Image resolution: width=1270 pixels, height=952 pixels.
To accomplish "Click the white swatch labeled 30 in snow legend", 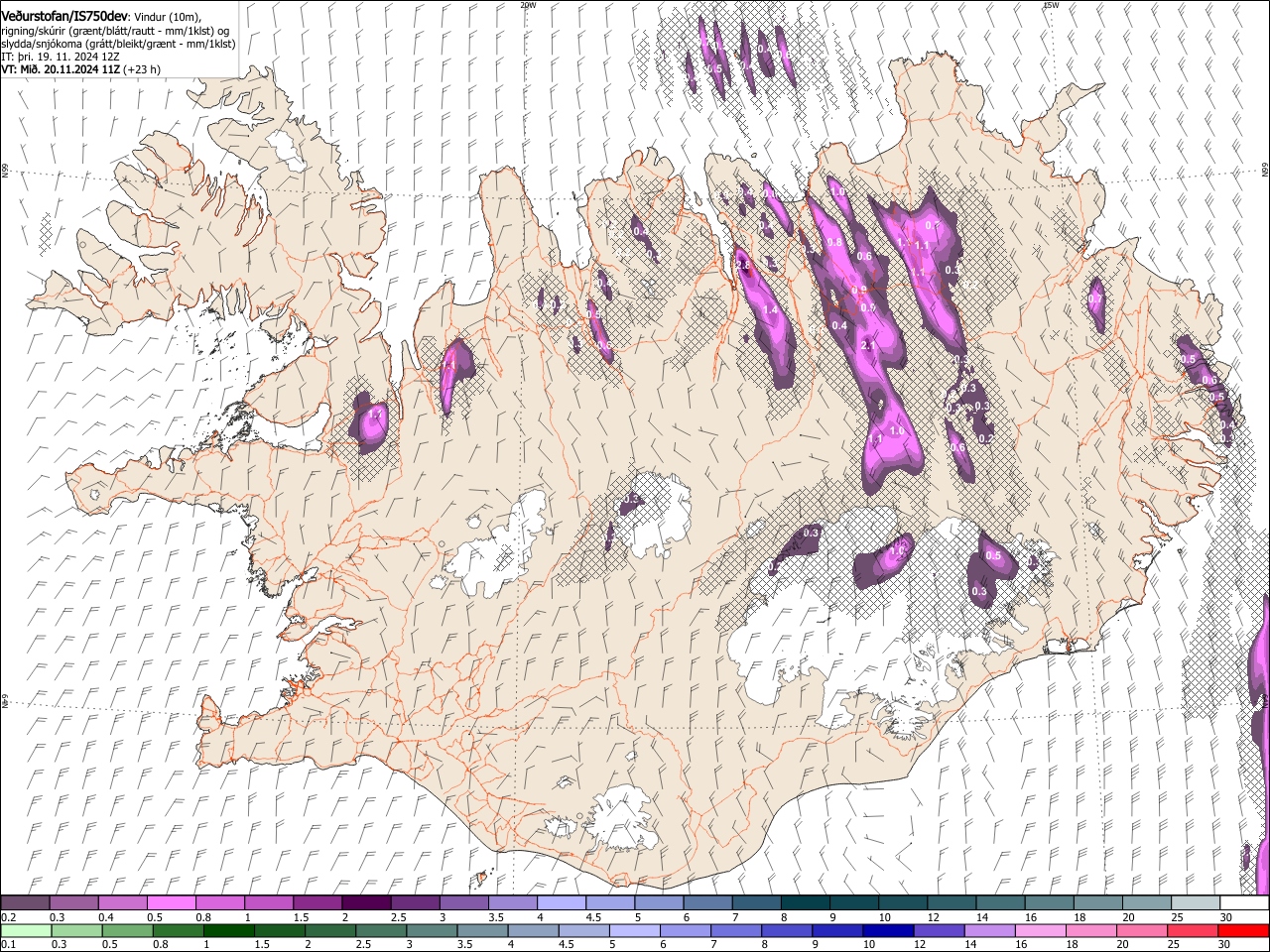I will (1244, 902).
